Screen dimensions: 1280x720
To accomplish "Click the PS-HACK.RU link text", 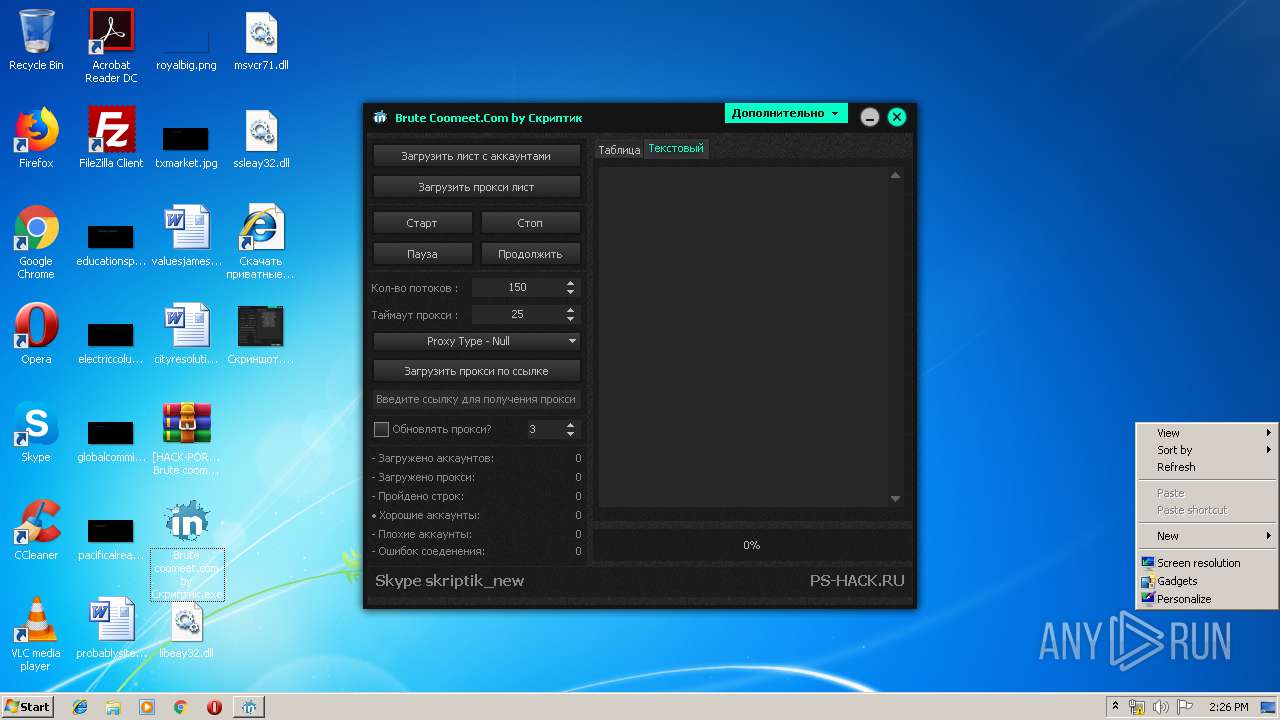I will point(857,581).
